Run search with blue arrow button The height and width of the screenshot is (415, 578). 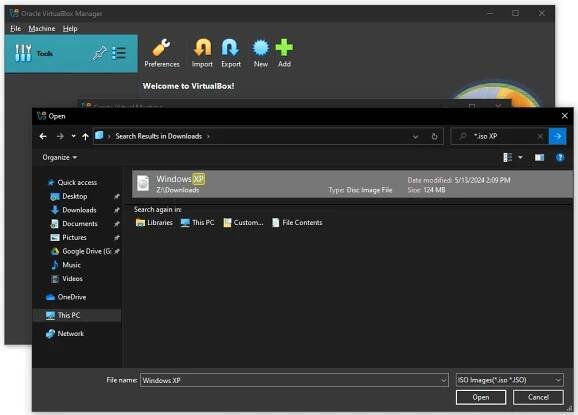tap(557, 136)
